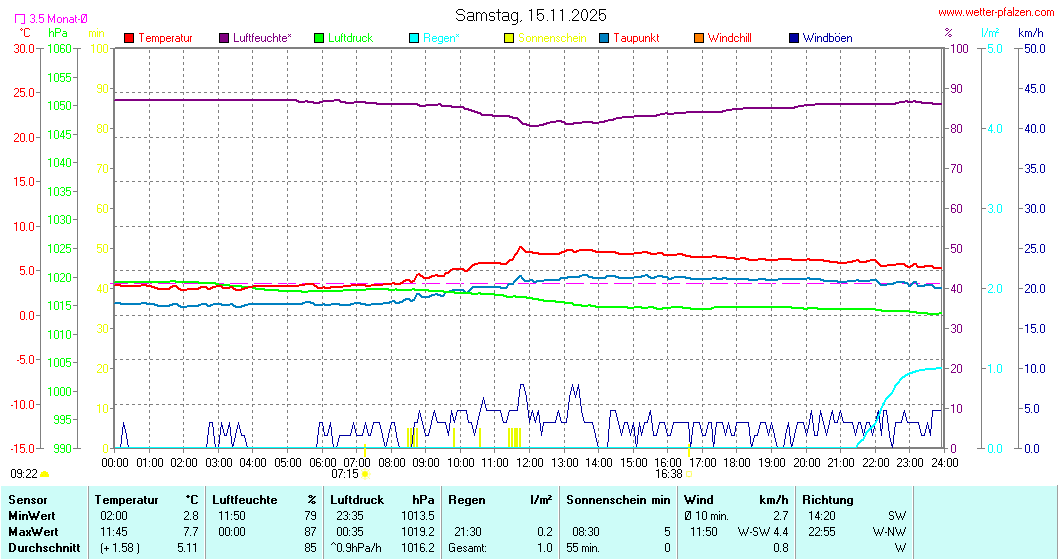Select the Samstag, 15.11.2025 date title
1058x559 pixels.
(530, 15)
